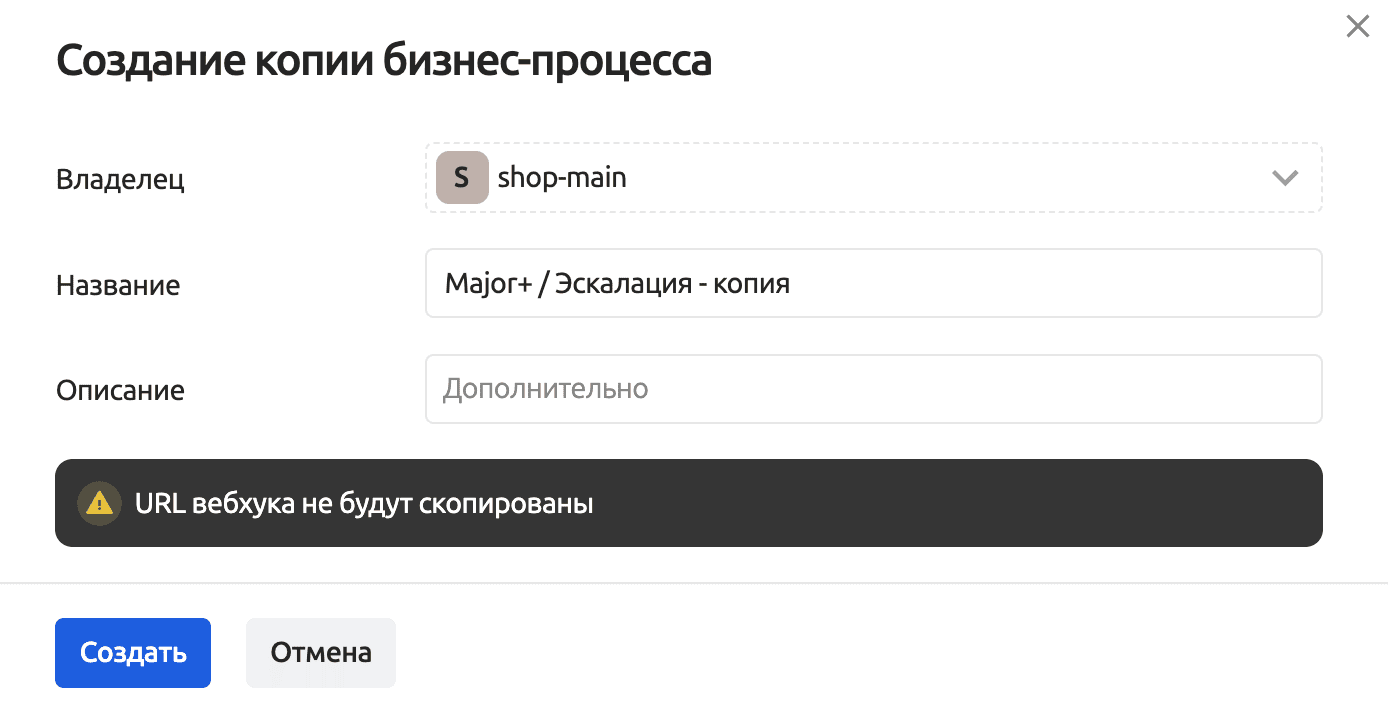The image size is (1388, 718).
Task: Focus the Название input field
Action: (1000, 283)
